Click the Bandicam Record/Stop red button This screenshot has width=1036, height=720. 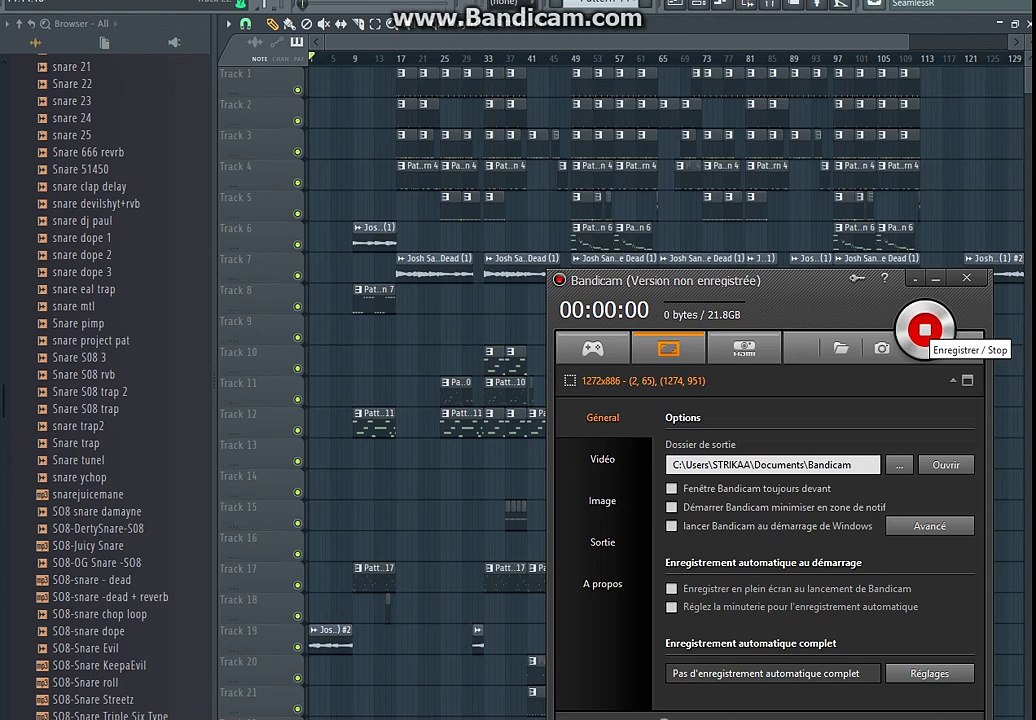pos(924,330)
